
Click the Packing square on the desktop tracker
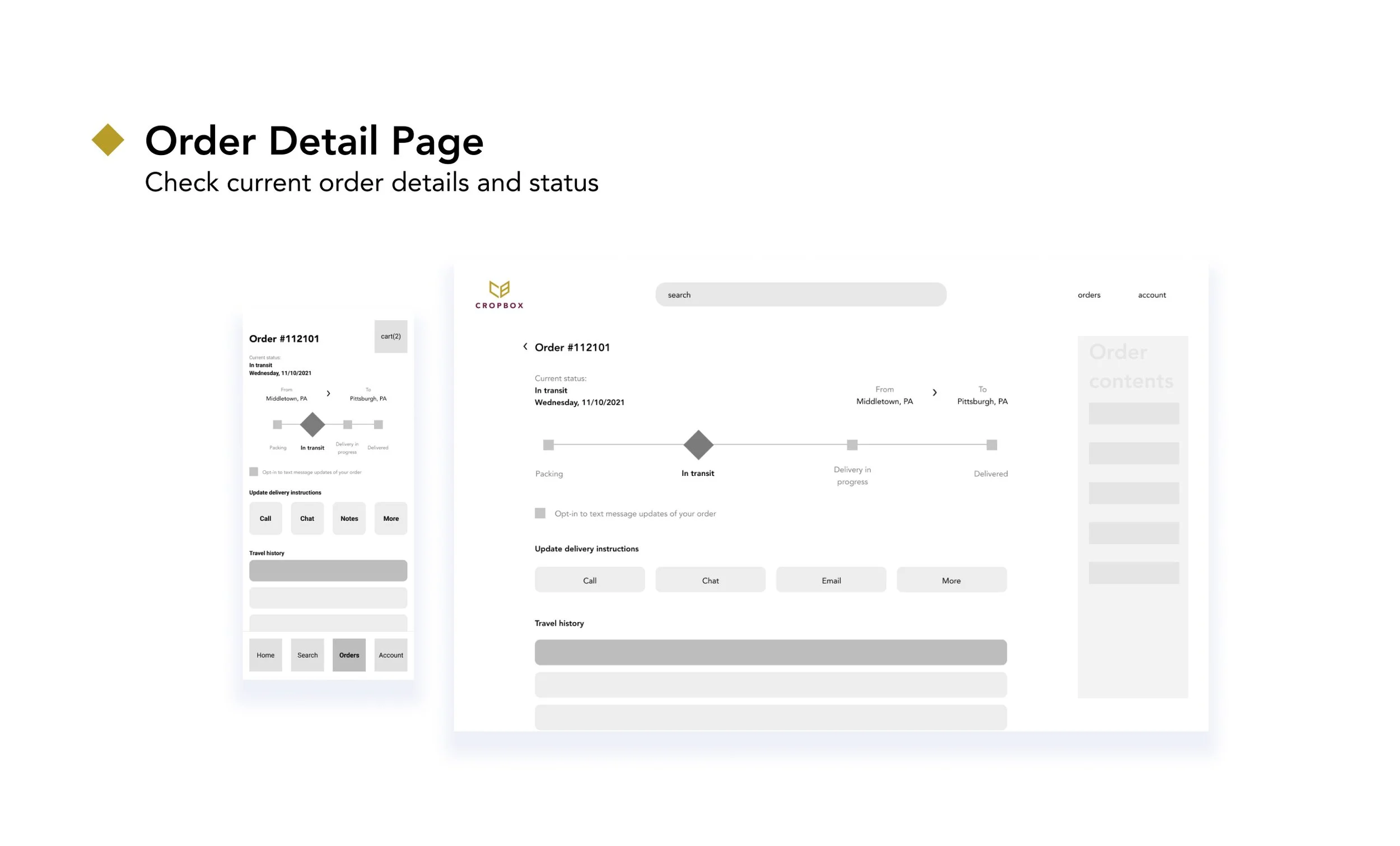(x=548, y=445)
